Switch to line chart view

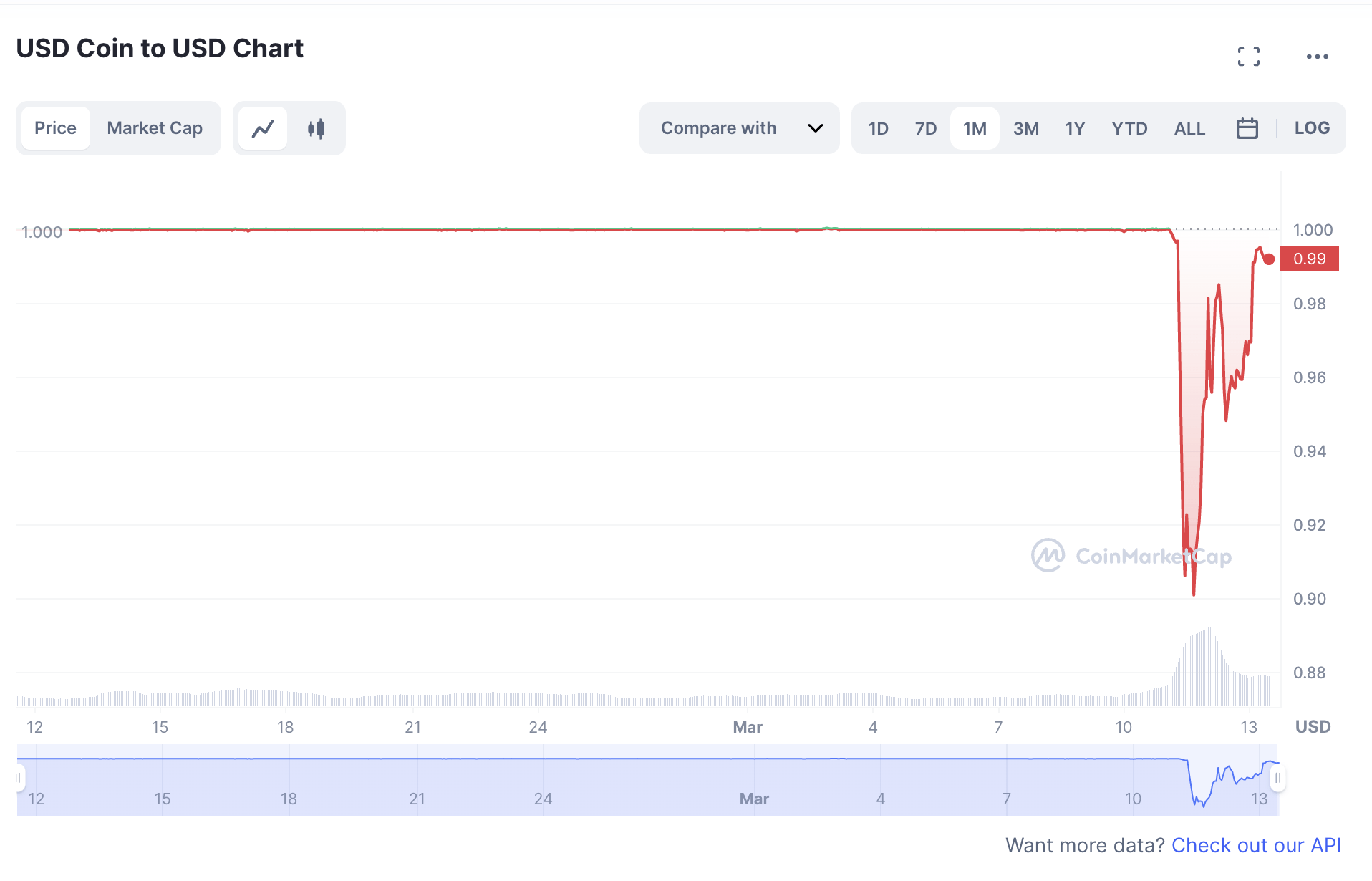(263, 128)
